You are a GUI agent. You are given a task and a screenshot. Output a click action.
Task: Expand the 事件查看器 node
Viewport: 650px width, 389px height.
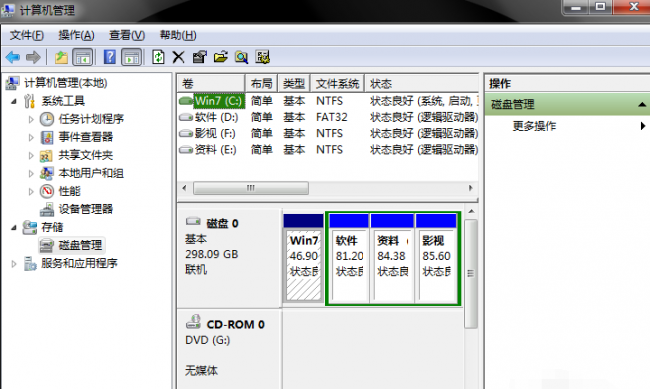(x=31, y=137)
